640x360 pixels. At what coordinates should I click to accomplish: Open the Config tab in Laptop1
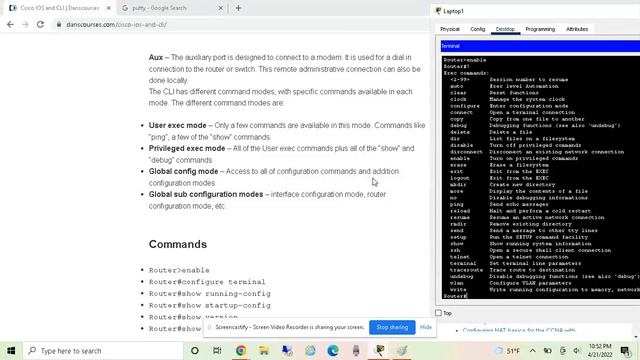coord(478,29)
